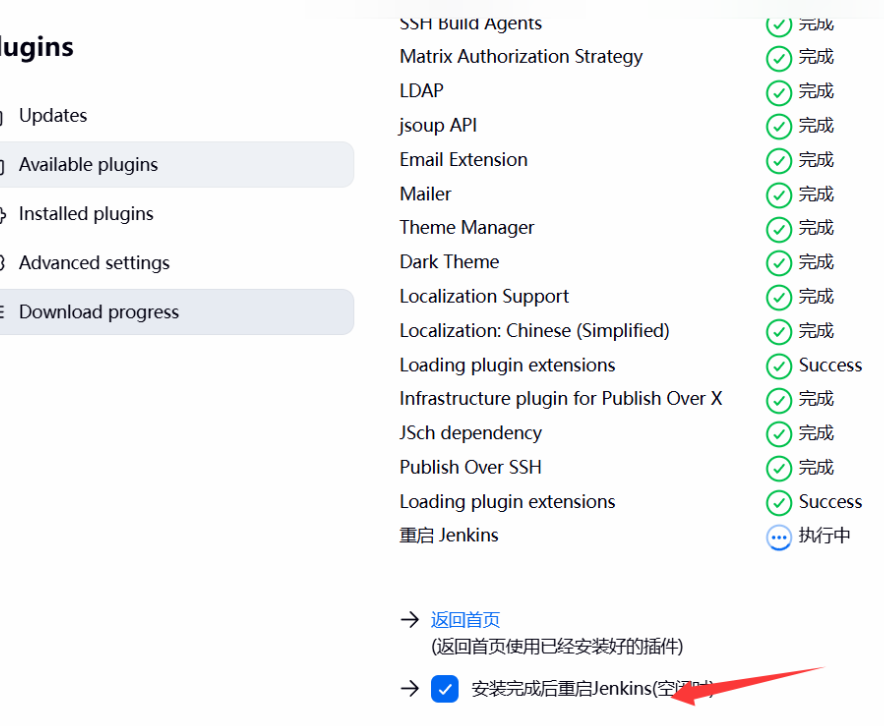Open the Updates section
884x726 pixels.
tap(53, 116)
